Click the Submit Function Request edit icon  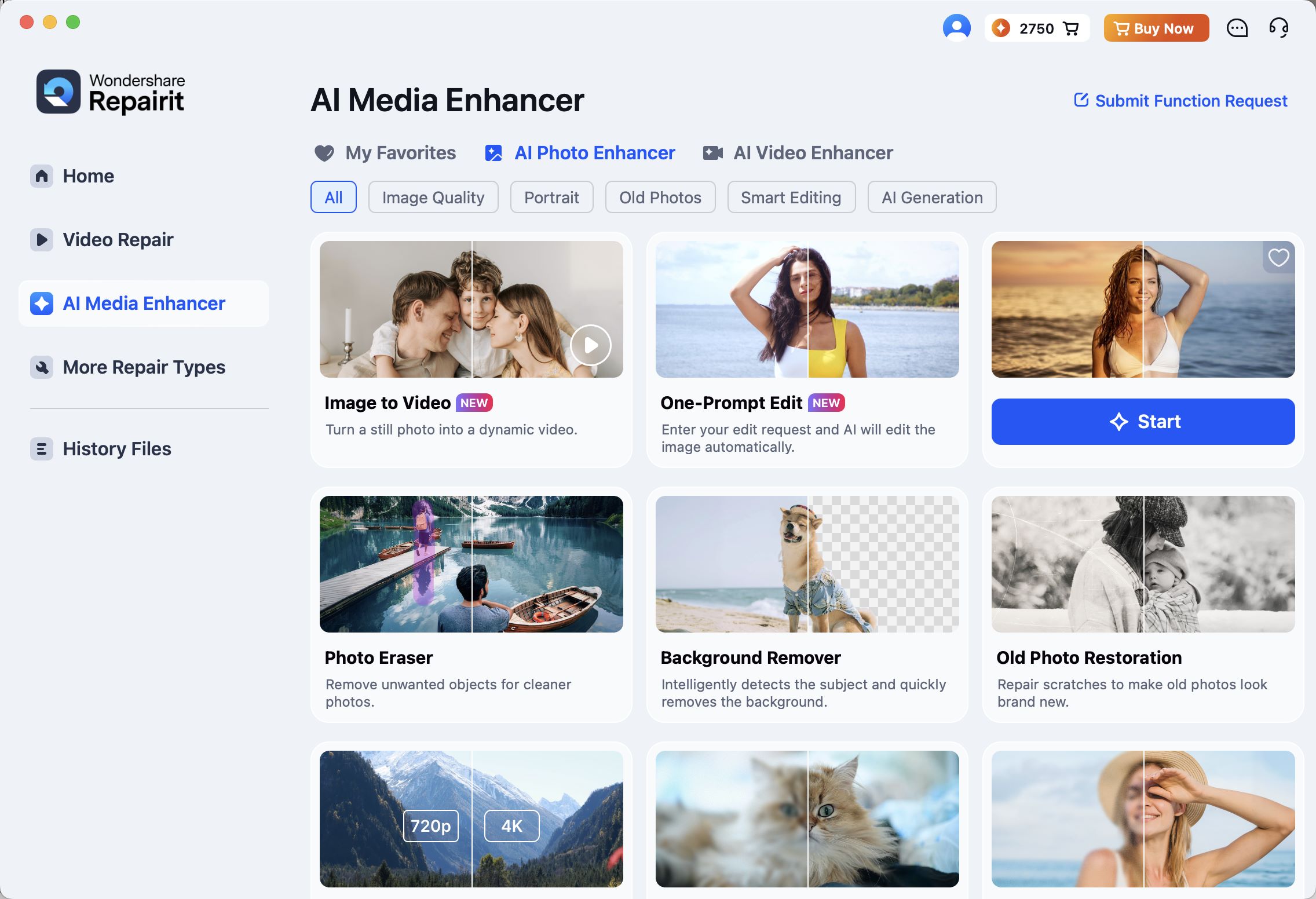pos(1081,100)
